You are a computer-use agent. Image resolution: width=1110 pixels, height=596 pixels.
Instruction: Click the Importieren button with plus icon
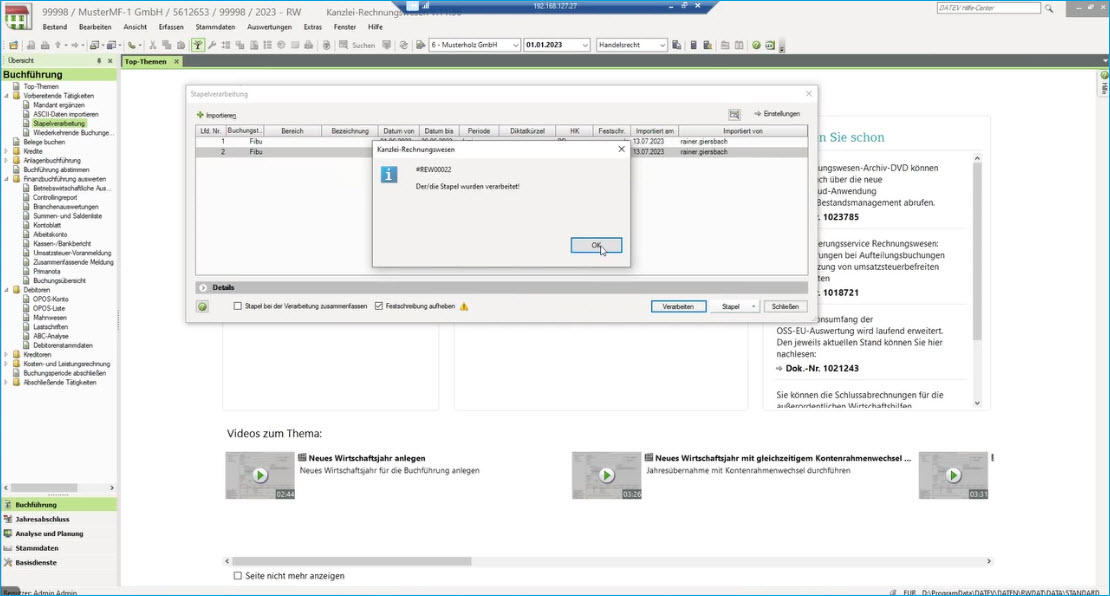point(217,115)
